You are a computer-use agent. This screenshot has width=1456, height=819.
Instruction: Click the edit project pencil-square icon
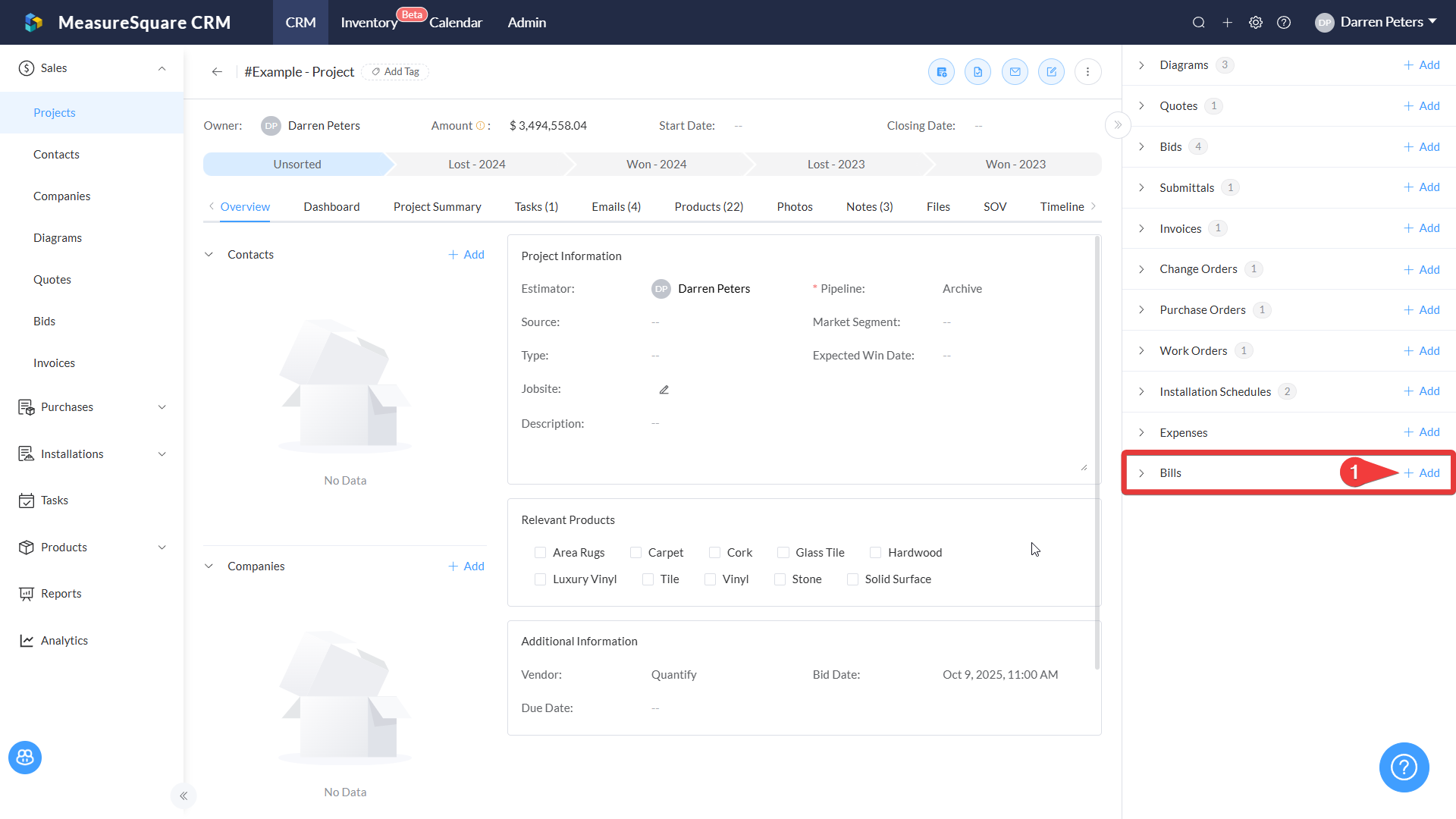click(x=1051, y=72)
